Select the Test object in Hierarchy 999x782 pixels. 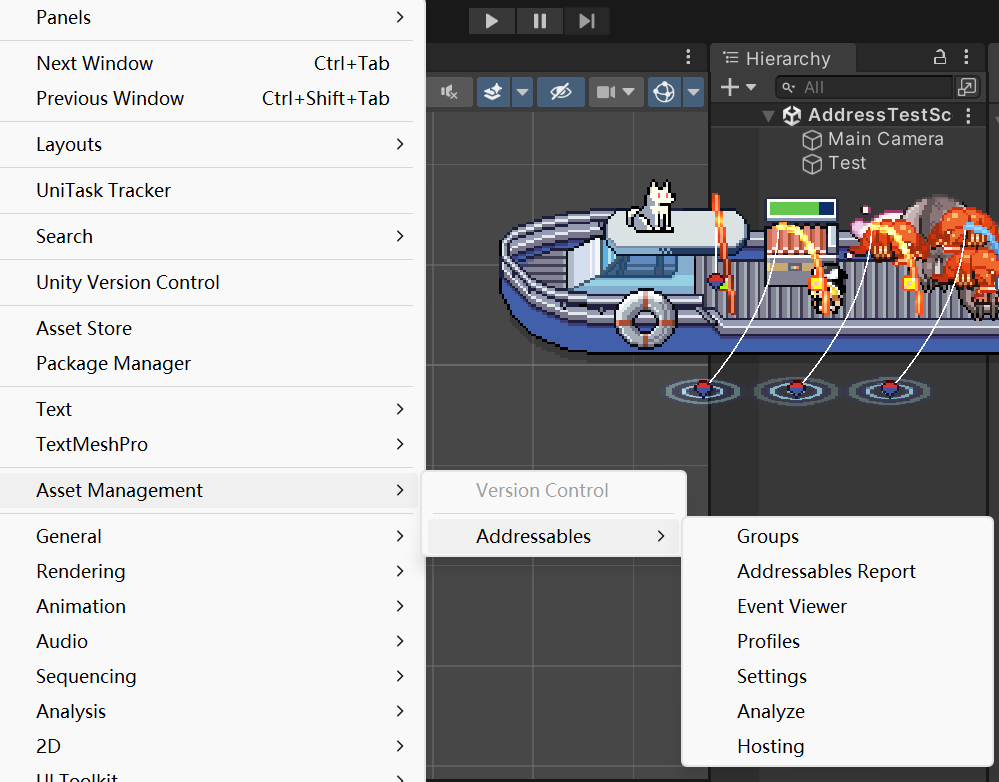click(847, 163)
